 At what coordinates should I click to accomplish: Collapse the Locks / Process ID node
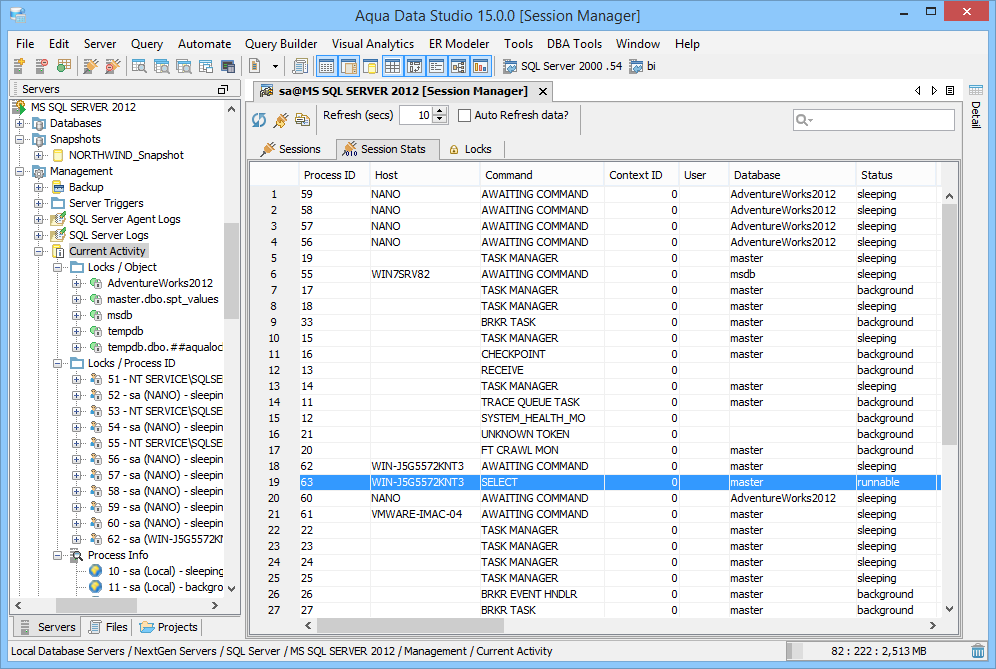58,363
